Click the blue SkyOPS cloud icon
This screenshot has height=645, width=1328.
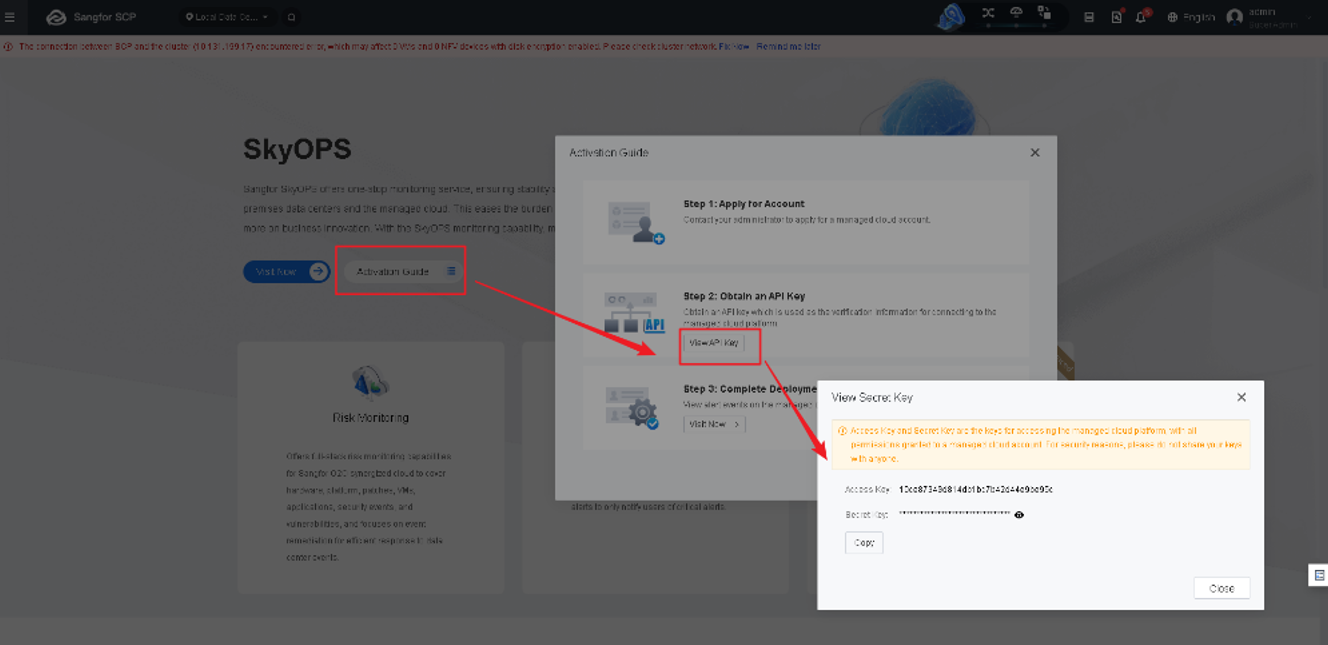(949, 17)
